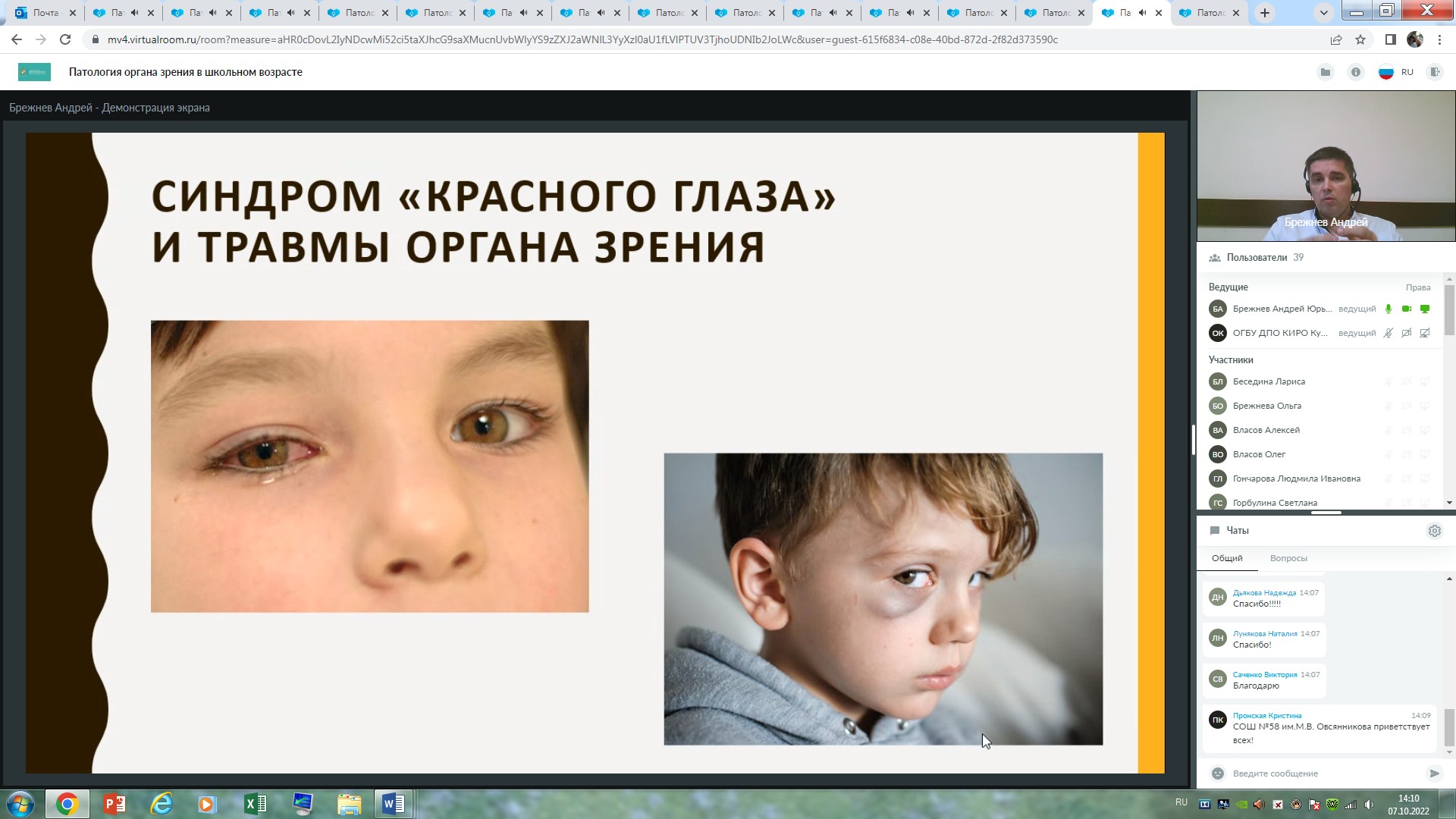
Task: Click the Пользователи people icon
Action: point(1215,258)
